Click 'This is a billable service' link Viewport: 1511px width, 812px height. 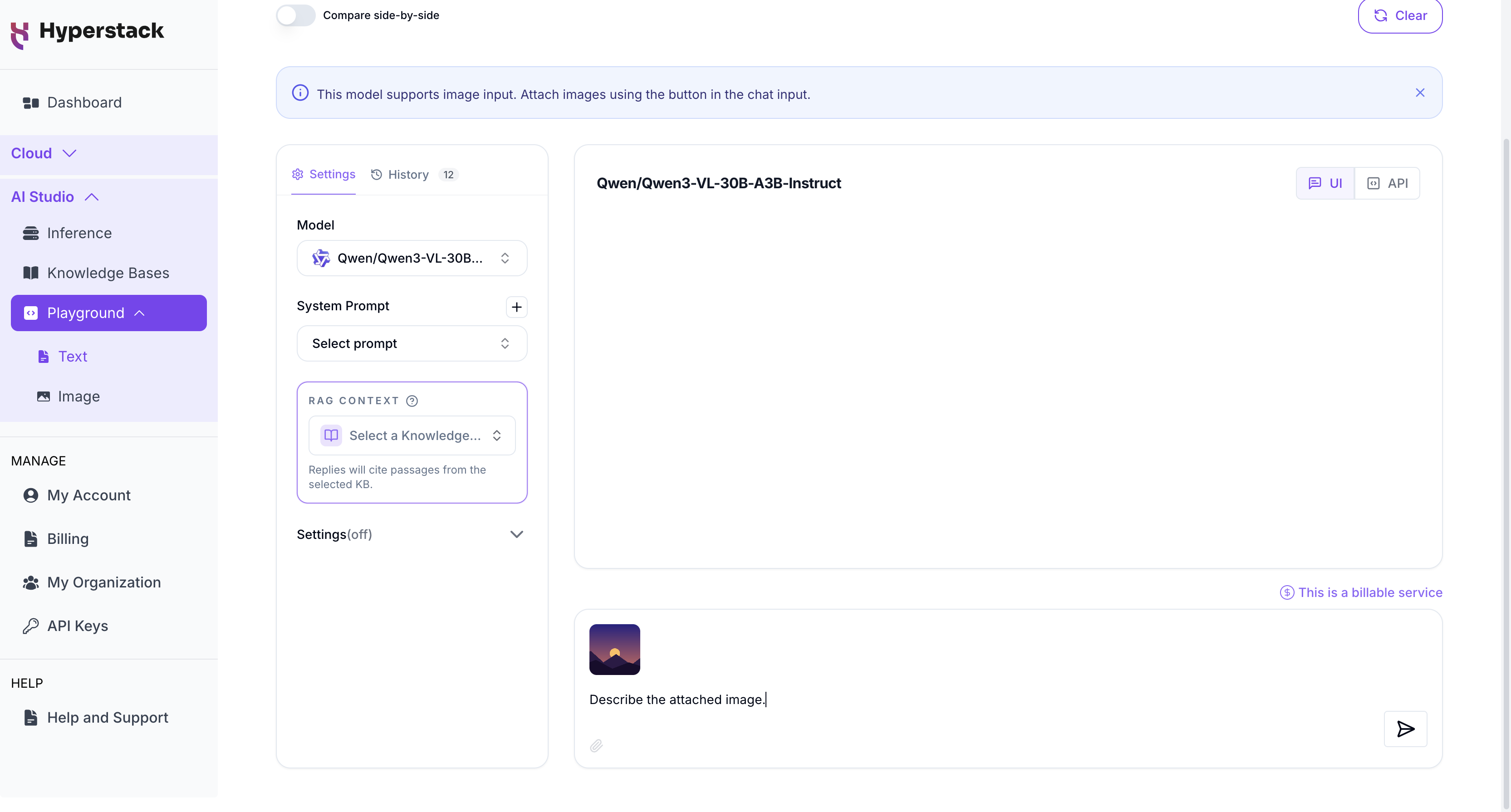pos(1361,593)
